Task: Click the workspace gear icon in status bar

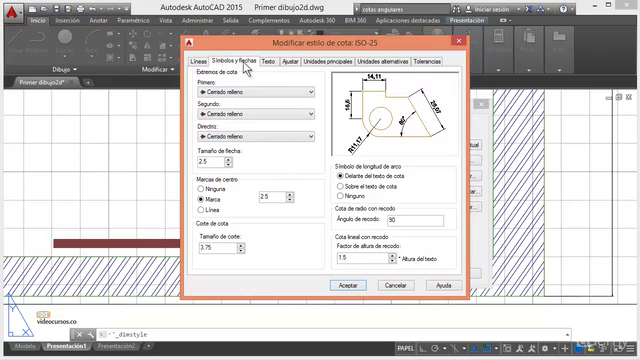Action: (545, 349)
